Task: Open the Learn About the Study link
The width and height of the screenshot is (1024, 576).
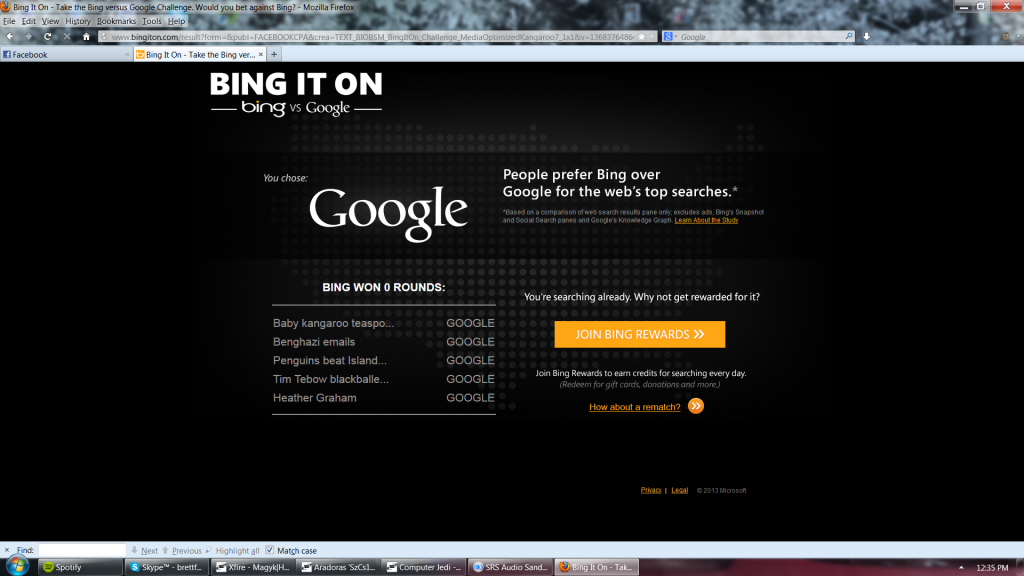Action: 706,220
